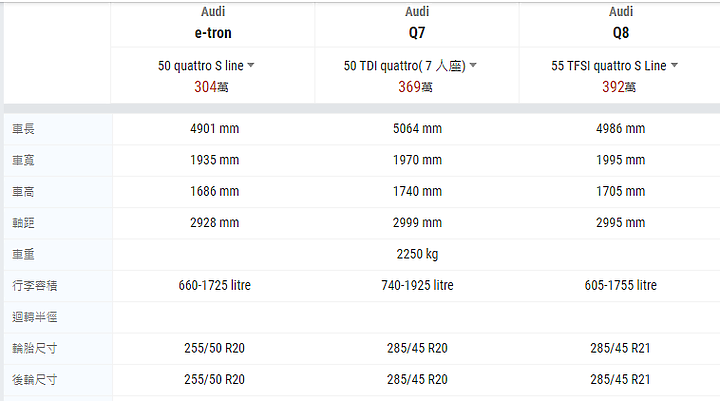Screen dimensions: 720x401
Task: Click the Audi Q7 model name
Action: (x=417, y=33)
